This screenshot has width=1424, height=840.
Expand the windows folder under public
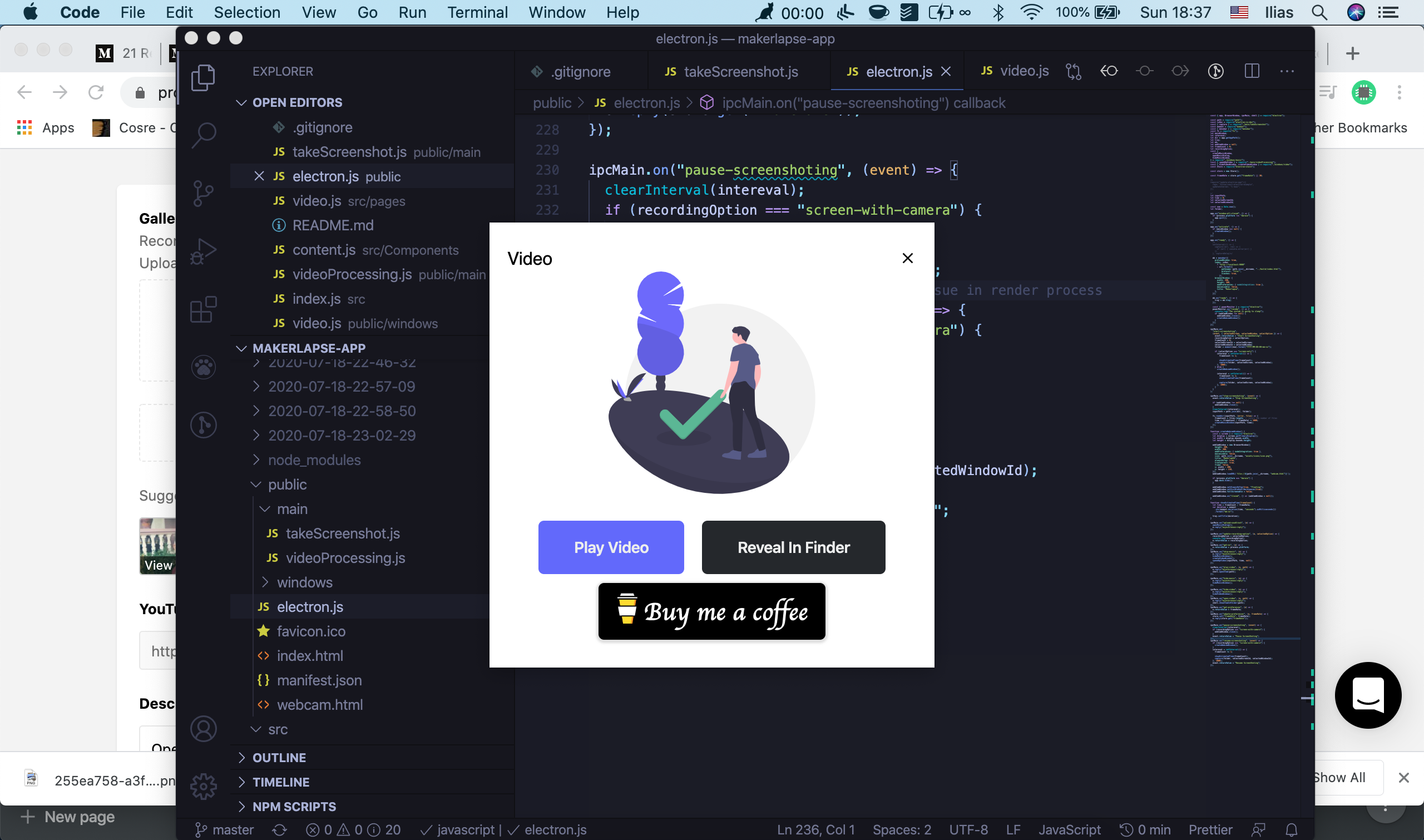[x=304, y=582]
